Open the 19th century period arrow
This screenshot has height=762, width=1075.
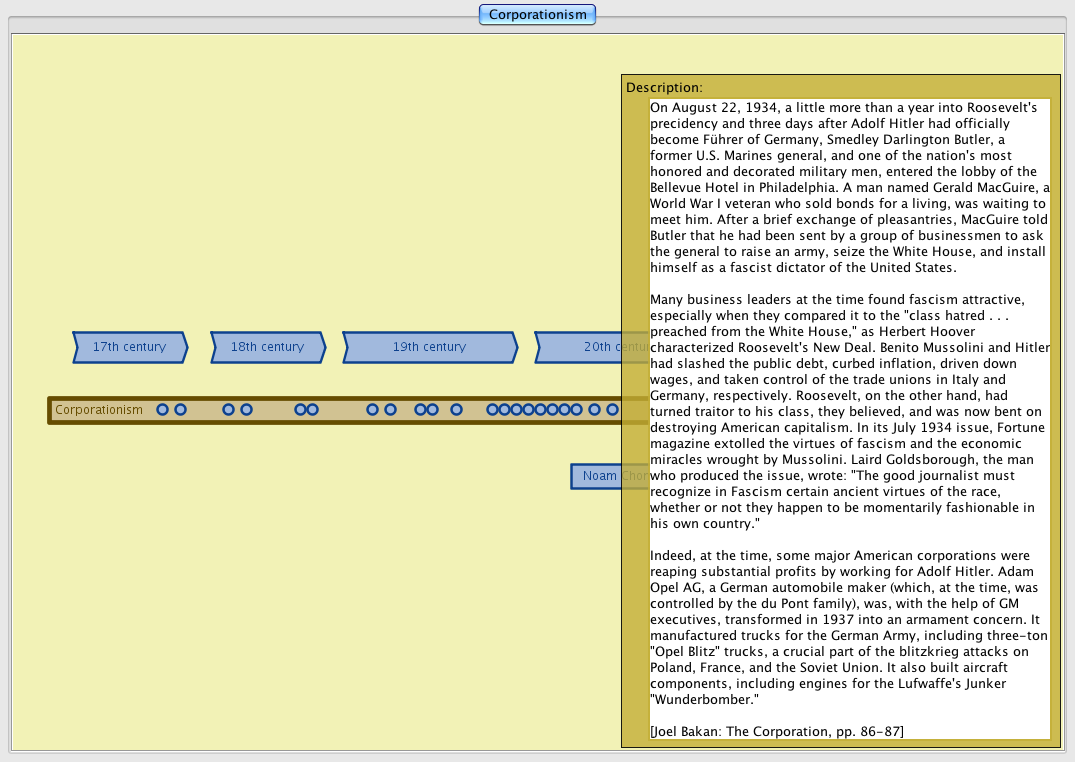tap(429, 347)
